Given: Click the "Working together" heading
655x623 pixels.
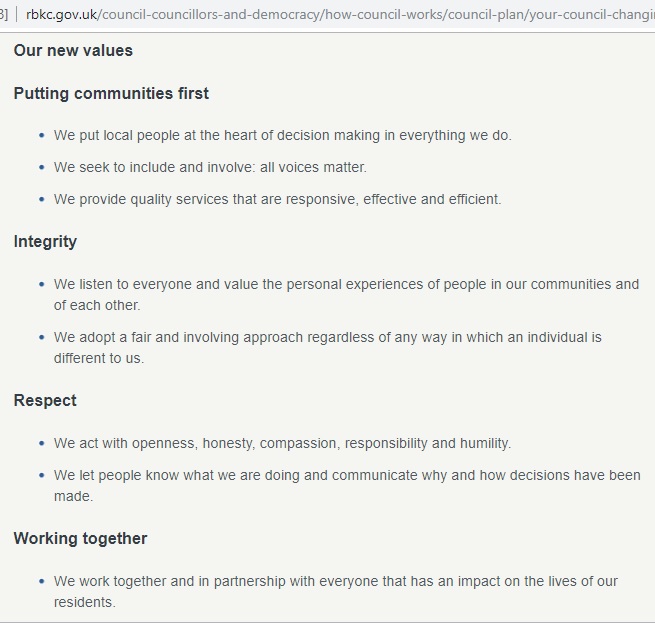Looking at the screenshot, I should 80,538.
